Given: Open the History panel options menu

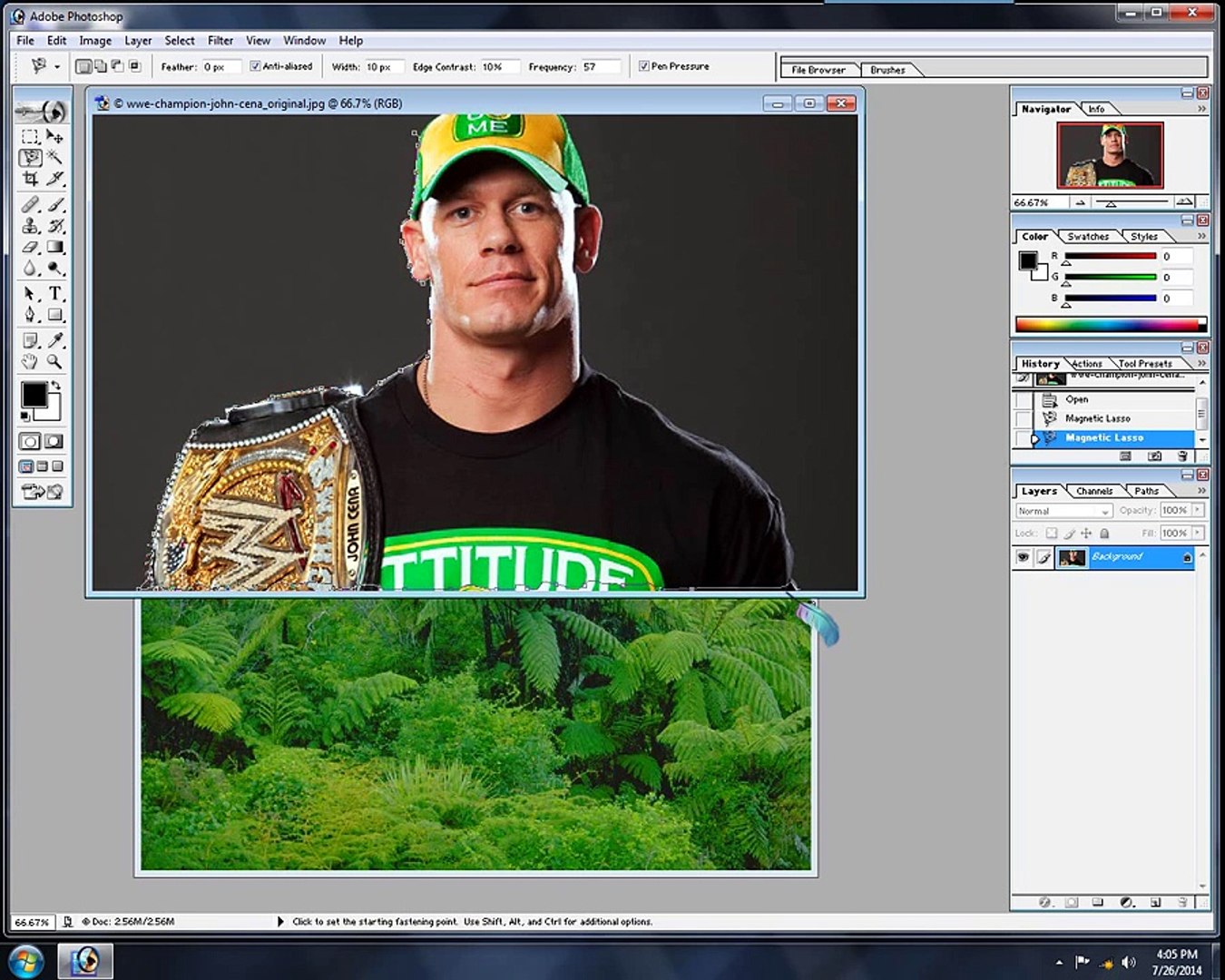Looking at the screenshot, I should pyautogui.click(x=1201, y=363).
